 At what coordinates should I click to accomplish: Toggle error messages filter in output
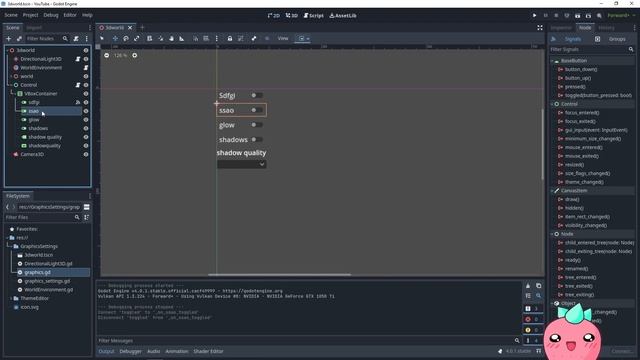pyautogui.click(x=533, y=319)
